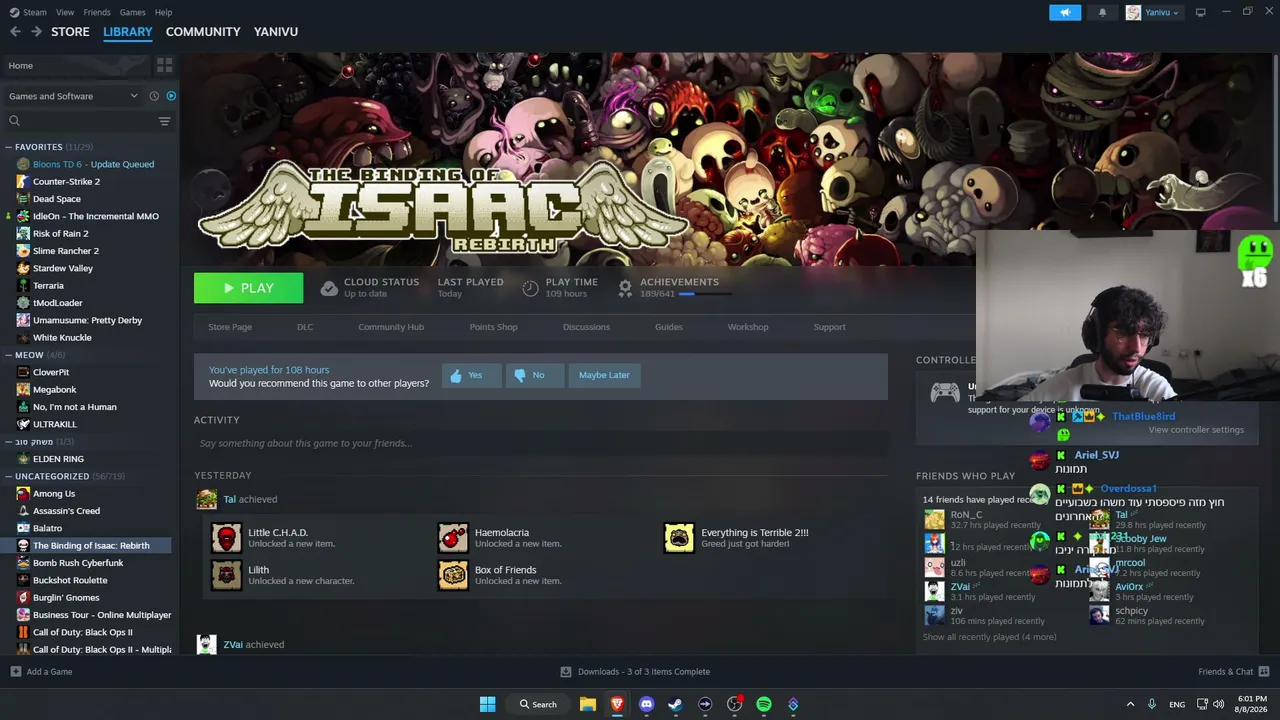Launch Big Picture mode monitor icon
This screenshot has width=1280, height=720.
tap(1201, 12)
